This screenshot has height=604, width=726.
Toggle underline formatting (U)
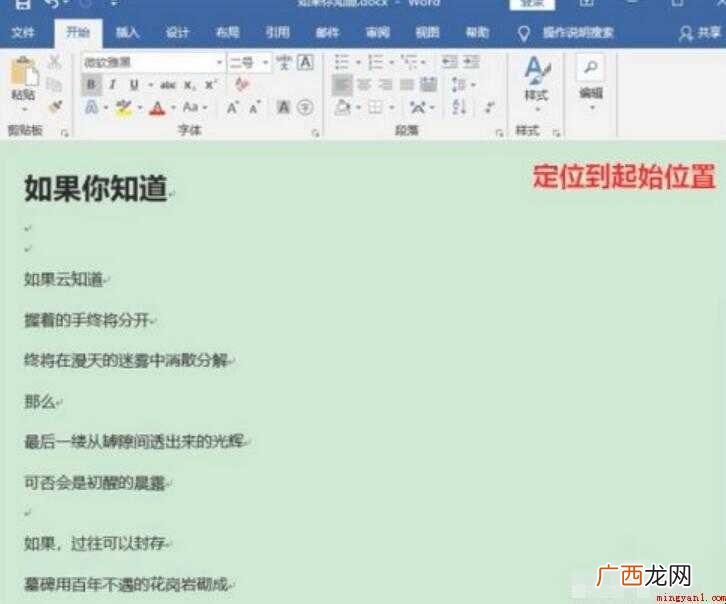134,85
